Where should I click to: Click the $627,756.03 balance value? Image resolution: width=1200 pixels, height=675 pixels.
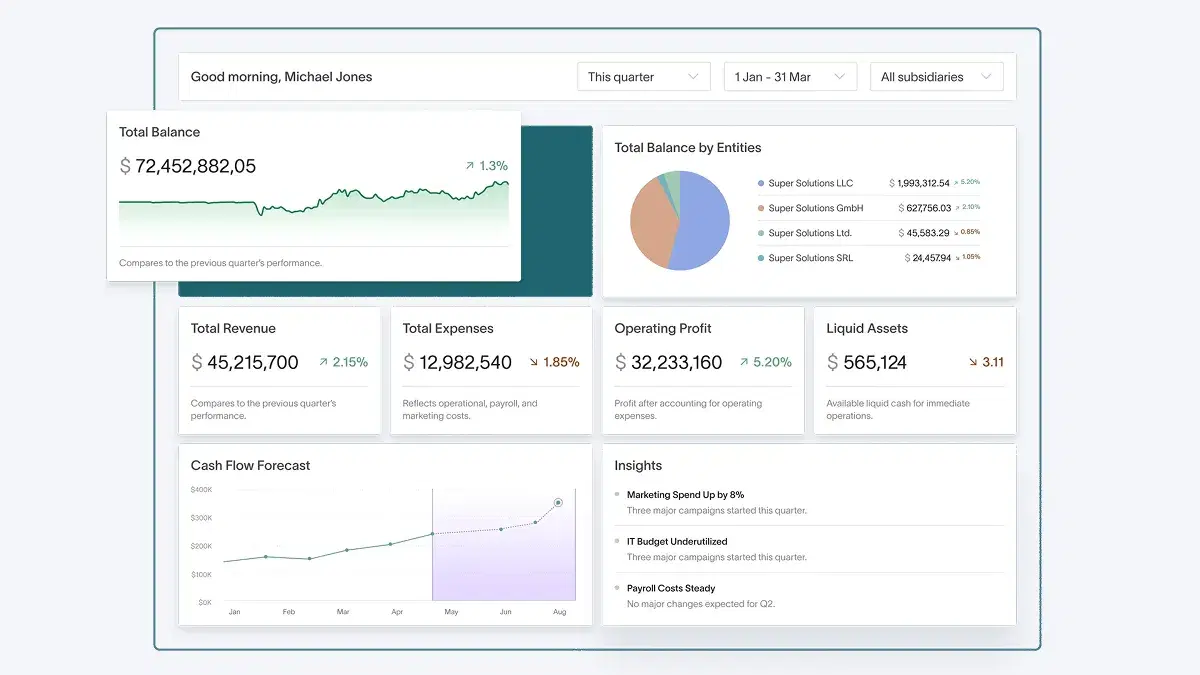925,208
